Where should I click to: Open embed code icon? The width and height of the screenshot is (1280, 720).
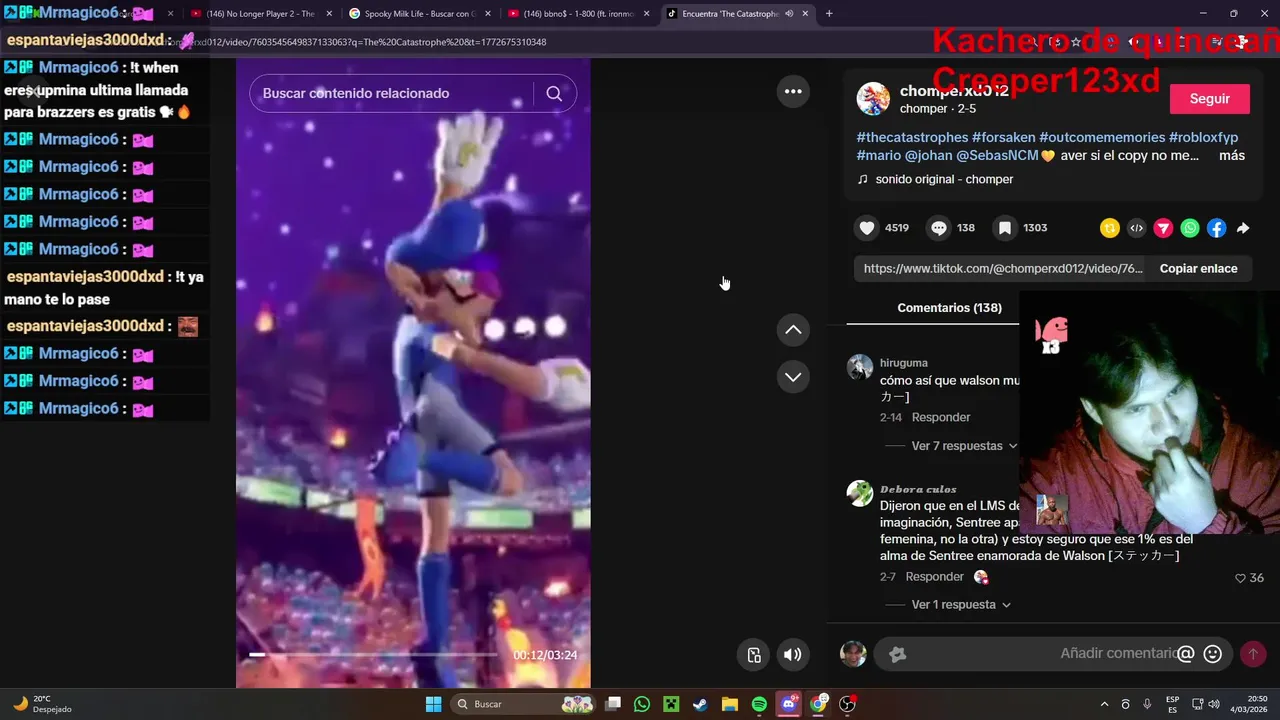[1136, 228]
